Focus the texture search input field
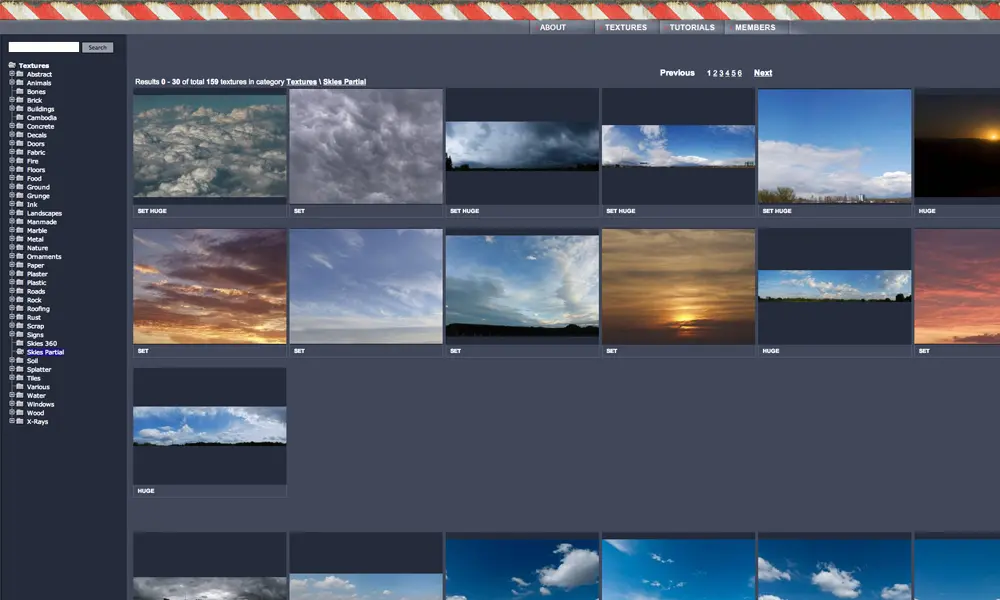 43,47
